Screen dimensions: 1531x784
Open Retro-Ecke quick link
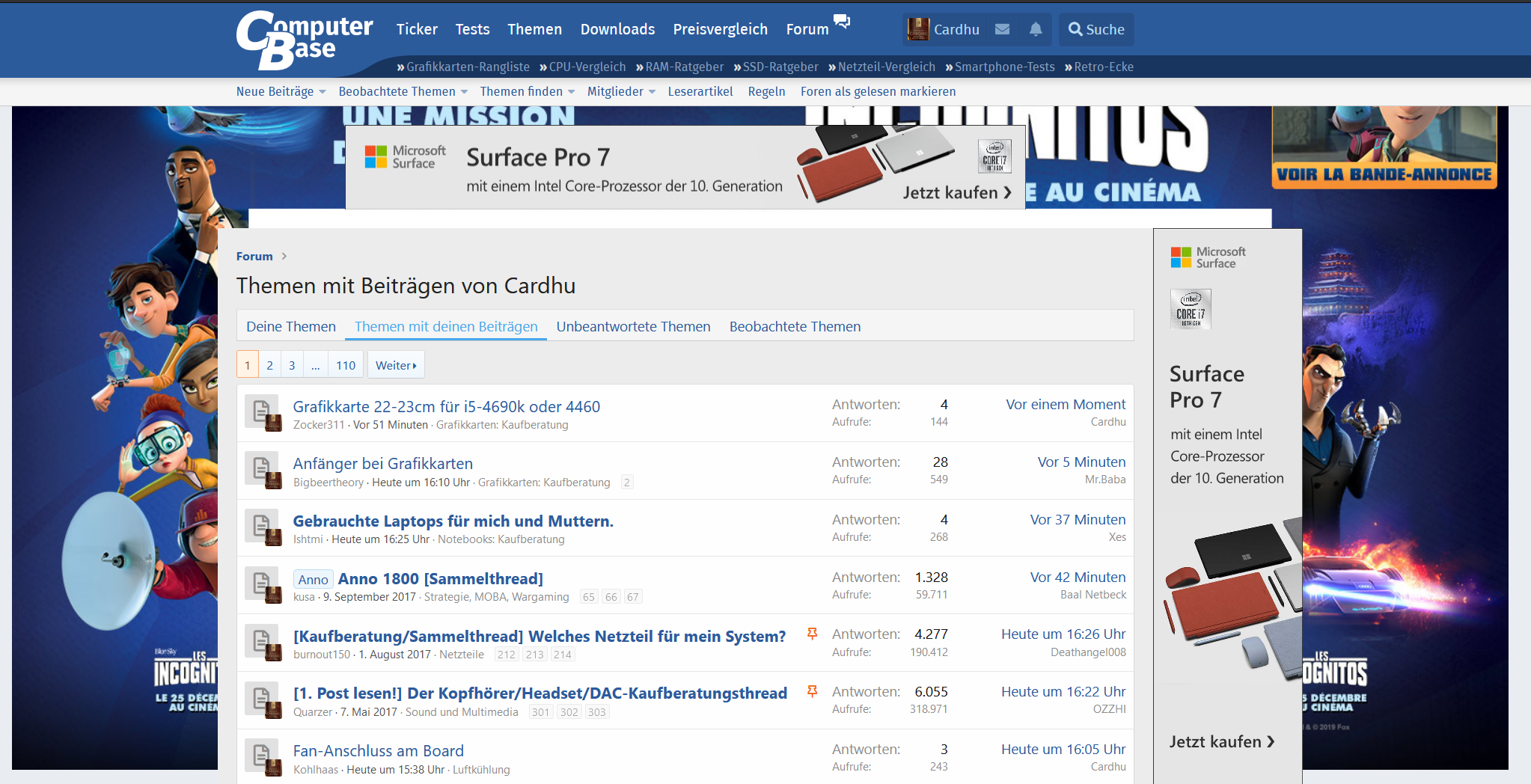[1099, 67]
